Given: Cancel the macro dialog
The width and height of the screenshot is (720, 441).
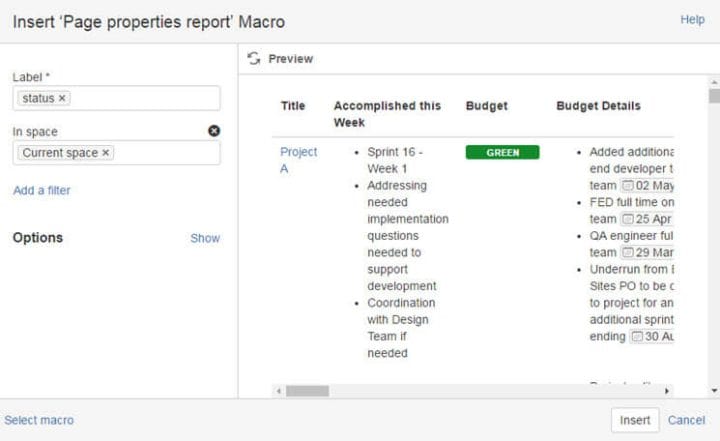Looking at the screenshot, I should 686,420.
